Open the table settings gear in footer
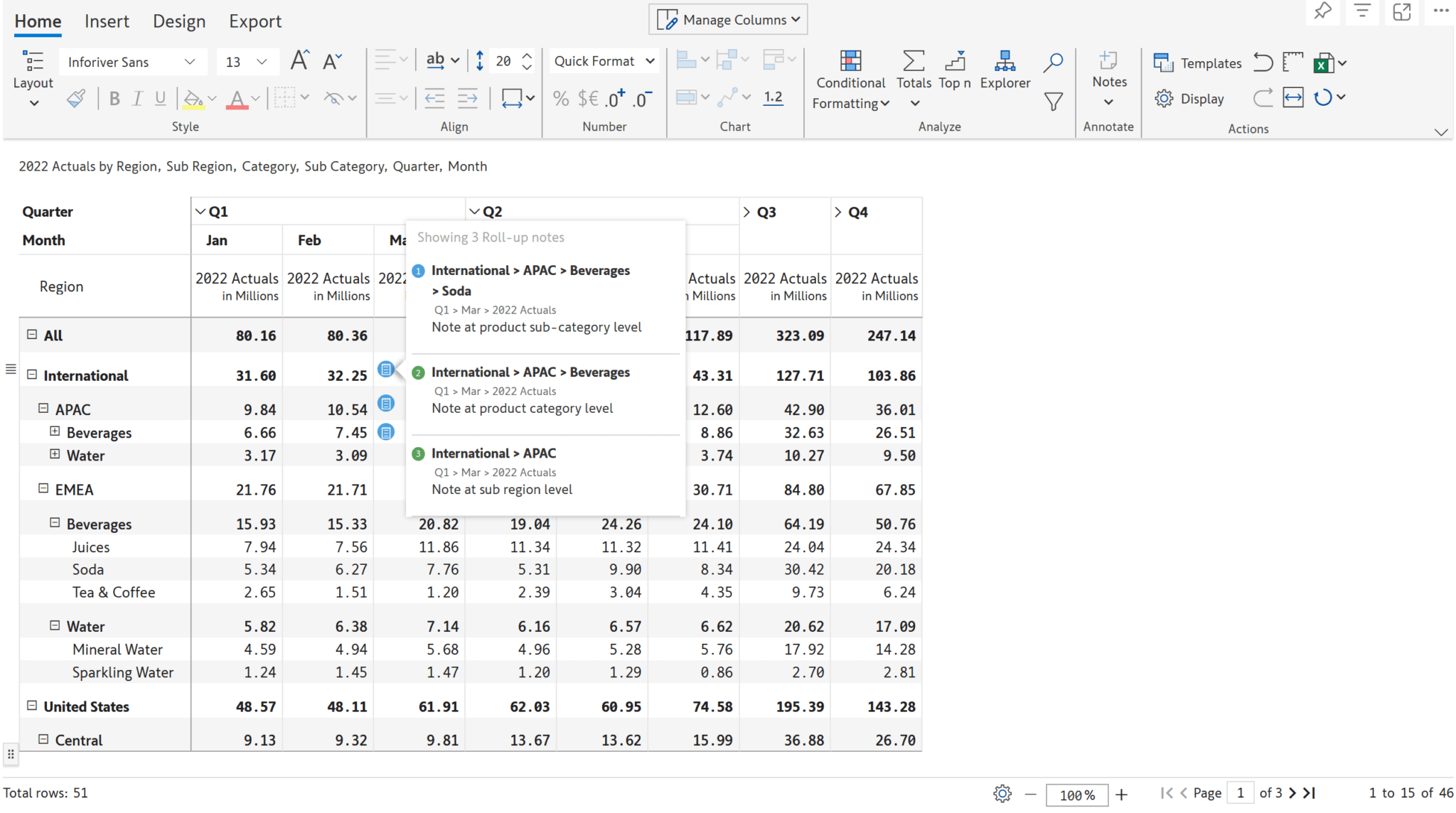1456x813 pixels. tap(1002, 794)
